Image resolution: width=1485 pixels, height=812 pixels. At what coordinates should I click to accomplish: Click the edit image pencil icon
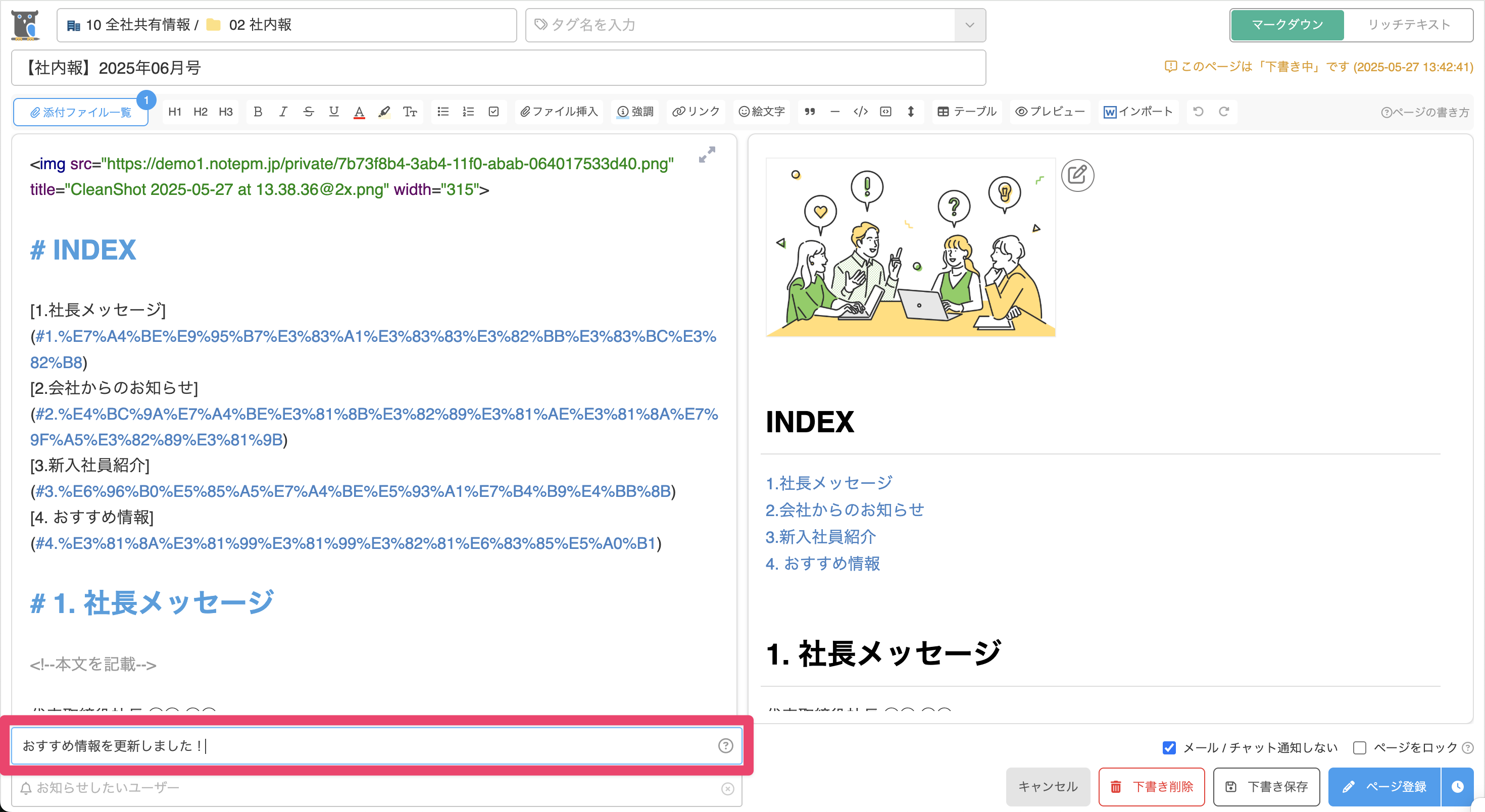1077,175
